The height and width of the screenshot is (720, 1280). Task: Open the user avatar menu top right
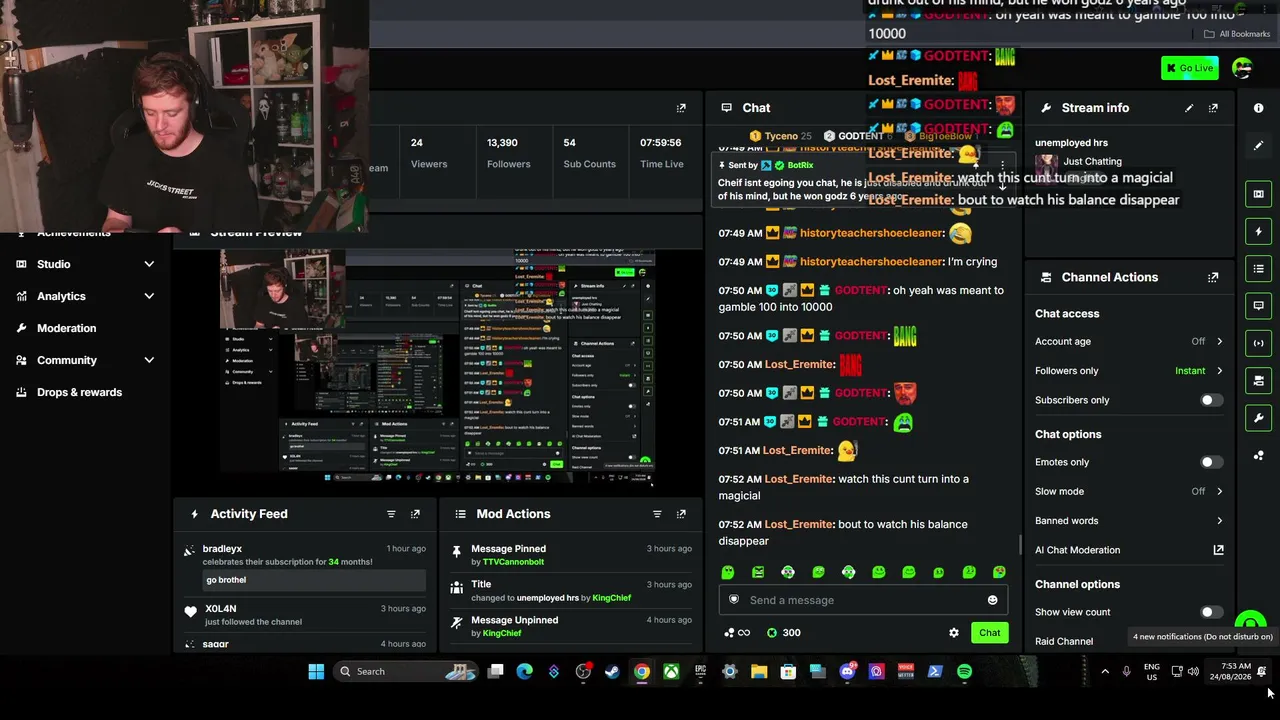[x=1242, y=68]
